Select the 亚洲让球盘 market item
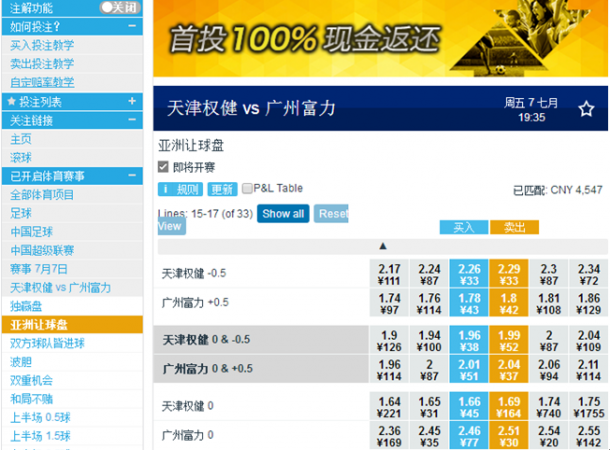Viewport: 610px width, 450px height. pyautogui.click(x=72, y=325)
